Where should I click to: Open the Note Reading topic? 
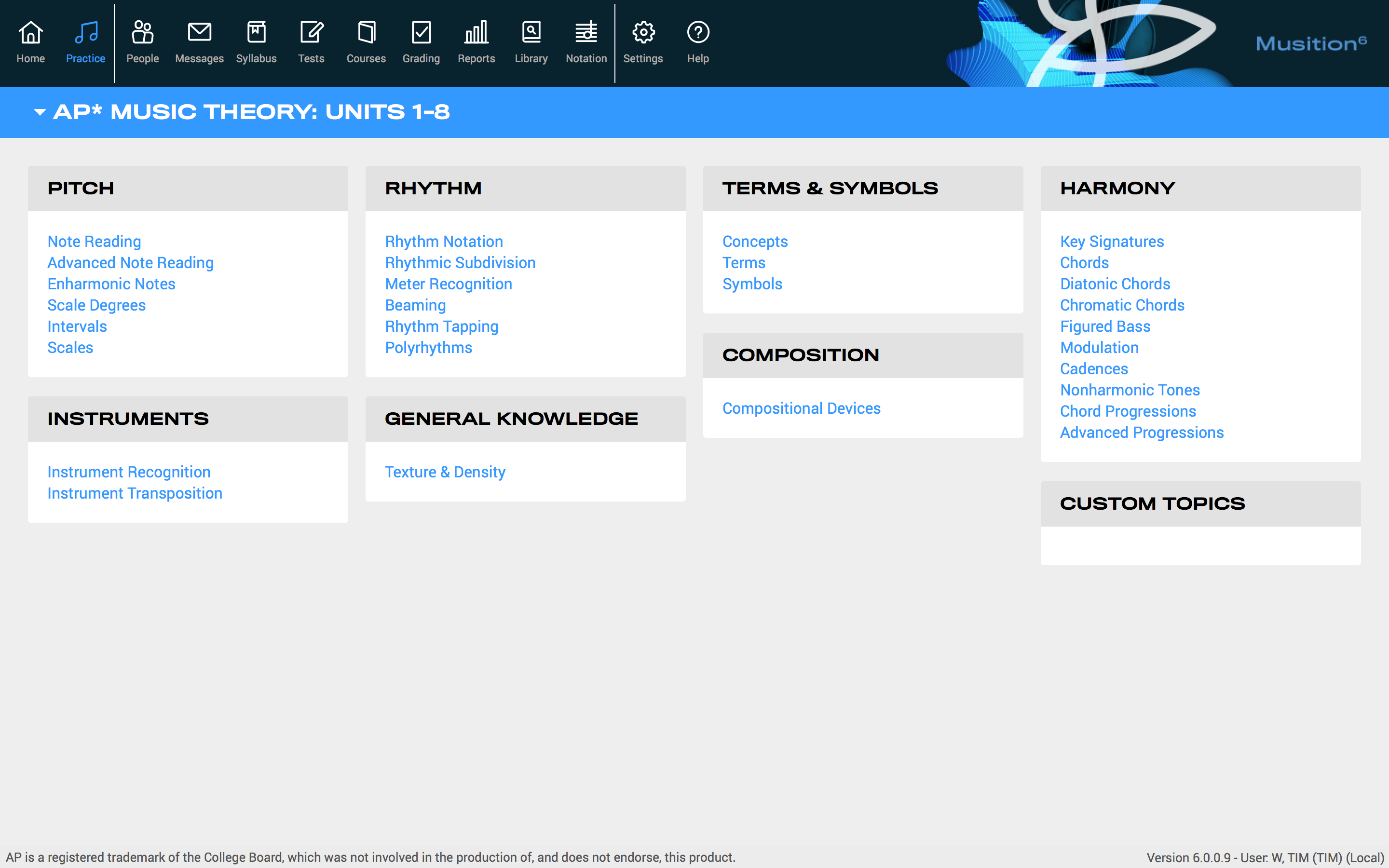tap(94, 242)
